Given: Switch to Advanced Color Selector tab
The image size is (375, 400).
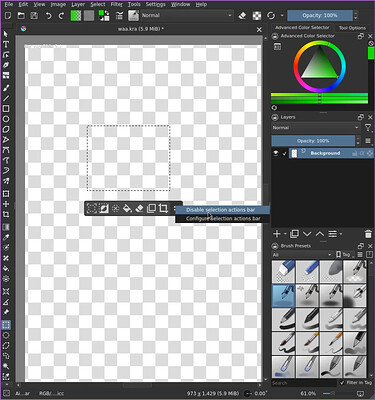Looking at the screenshot, I should pos(302,28).
